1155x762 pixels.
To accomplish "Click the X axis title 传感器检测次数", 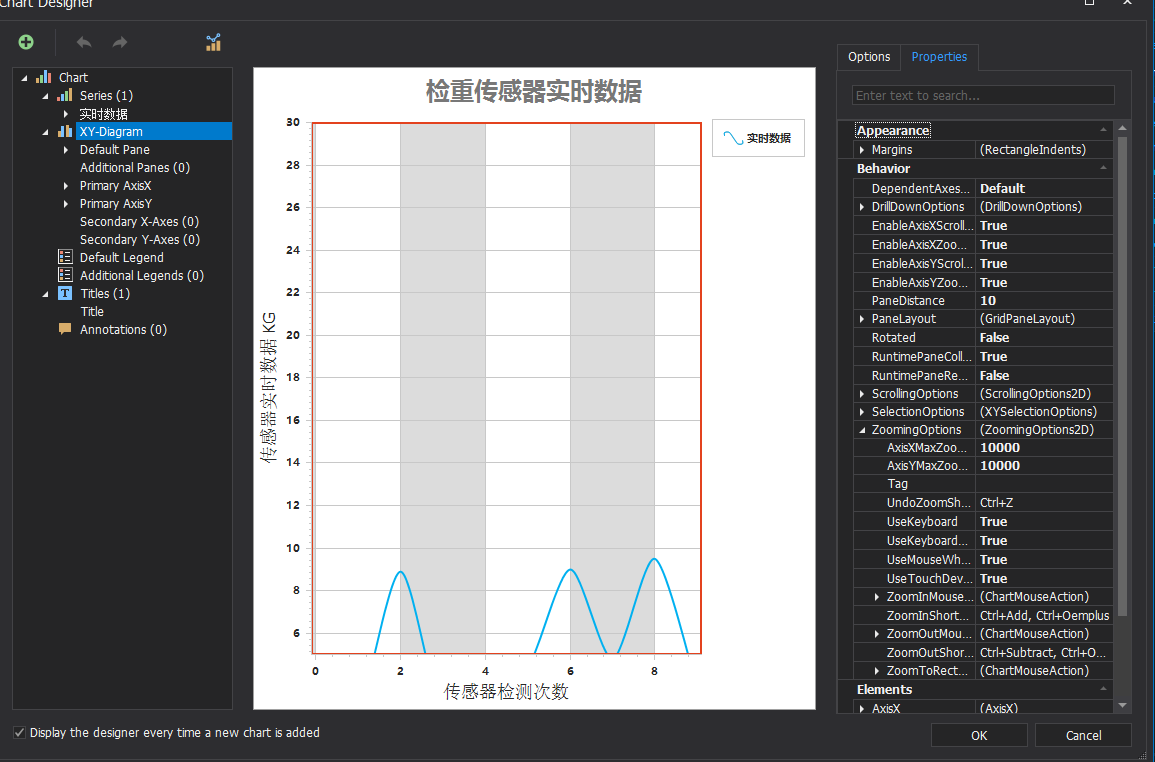I will point(506,691).
